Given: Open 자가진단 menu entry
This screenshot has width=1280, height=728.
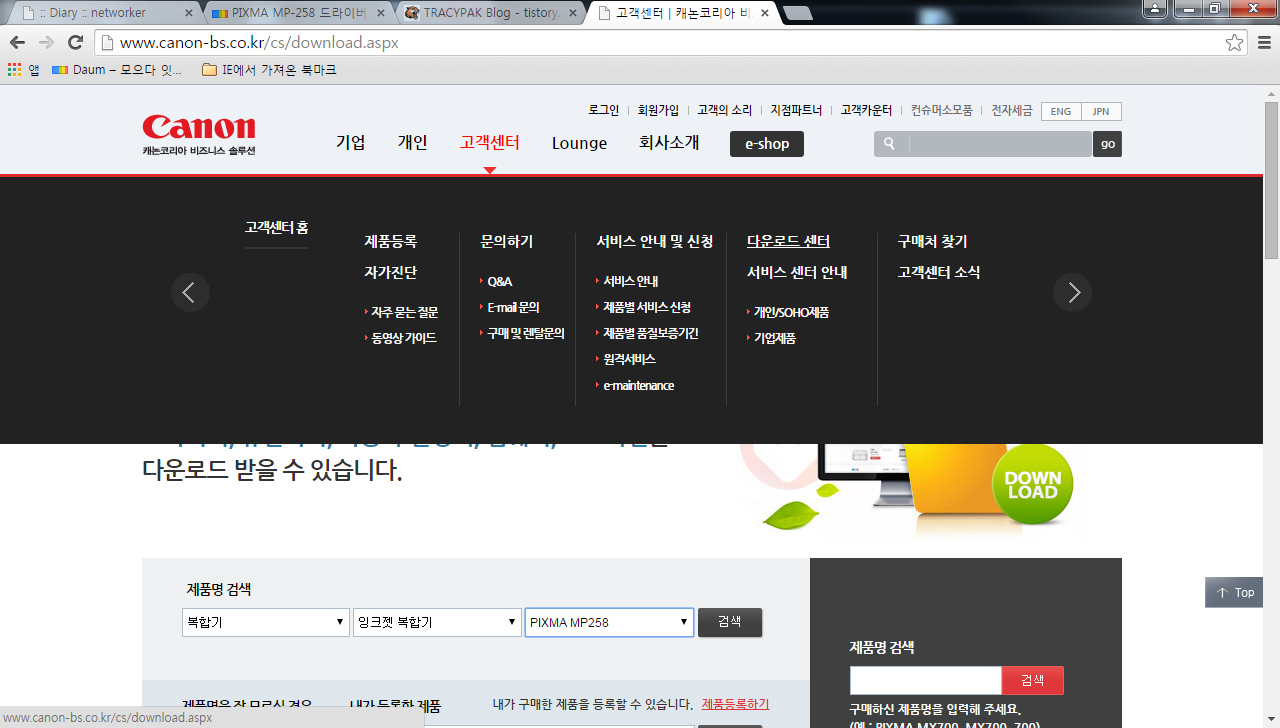Looking at the screenshot, I should 391,272.
